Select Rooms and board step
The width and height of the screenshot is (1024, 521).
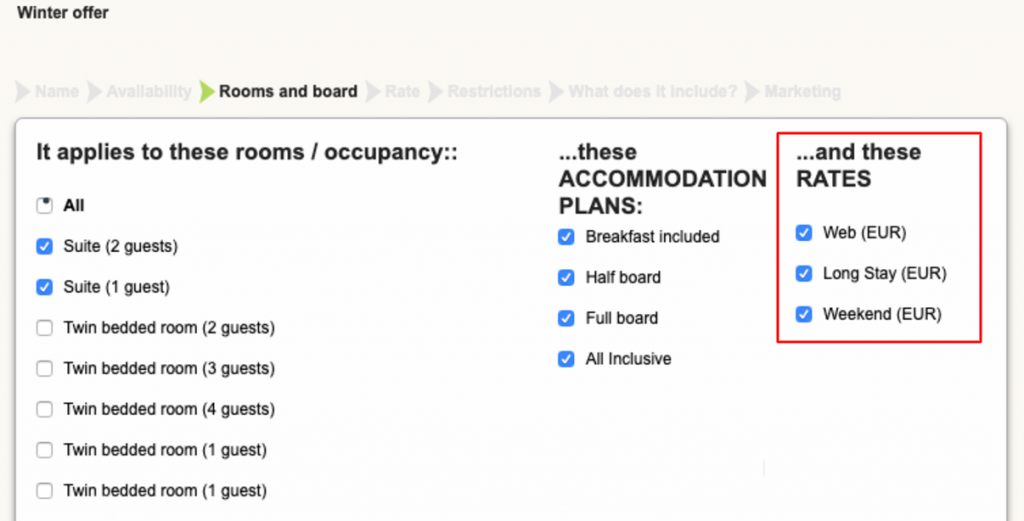(288, 92)
